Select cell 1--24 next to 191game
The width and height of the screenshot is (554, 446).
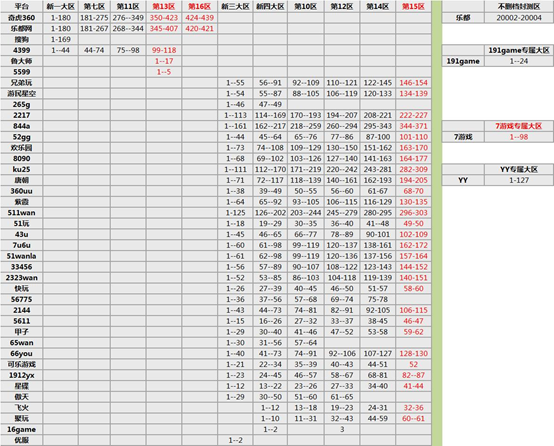tap(519, 61)
